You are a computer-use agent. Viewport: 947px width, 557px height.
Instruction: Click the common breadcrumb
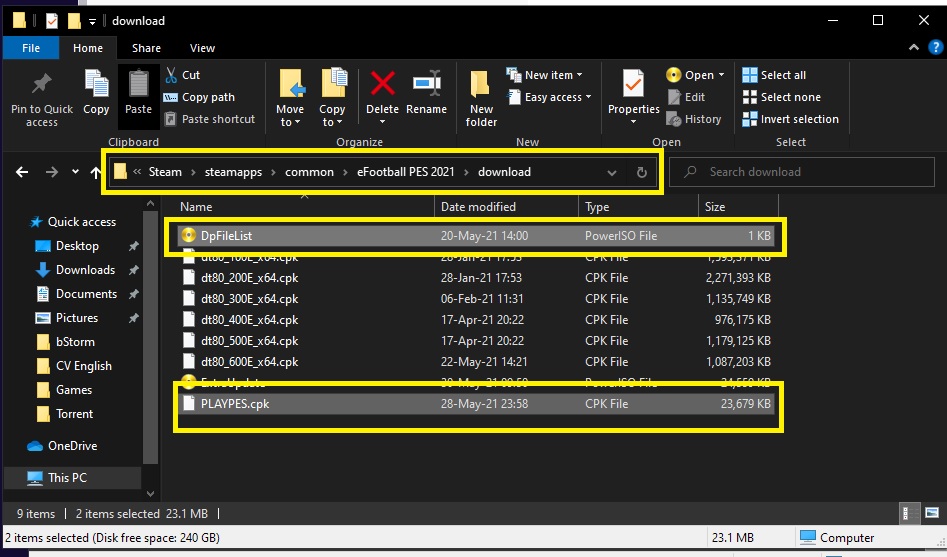point(309,172)
